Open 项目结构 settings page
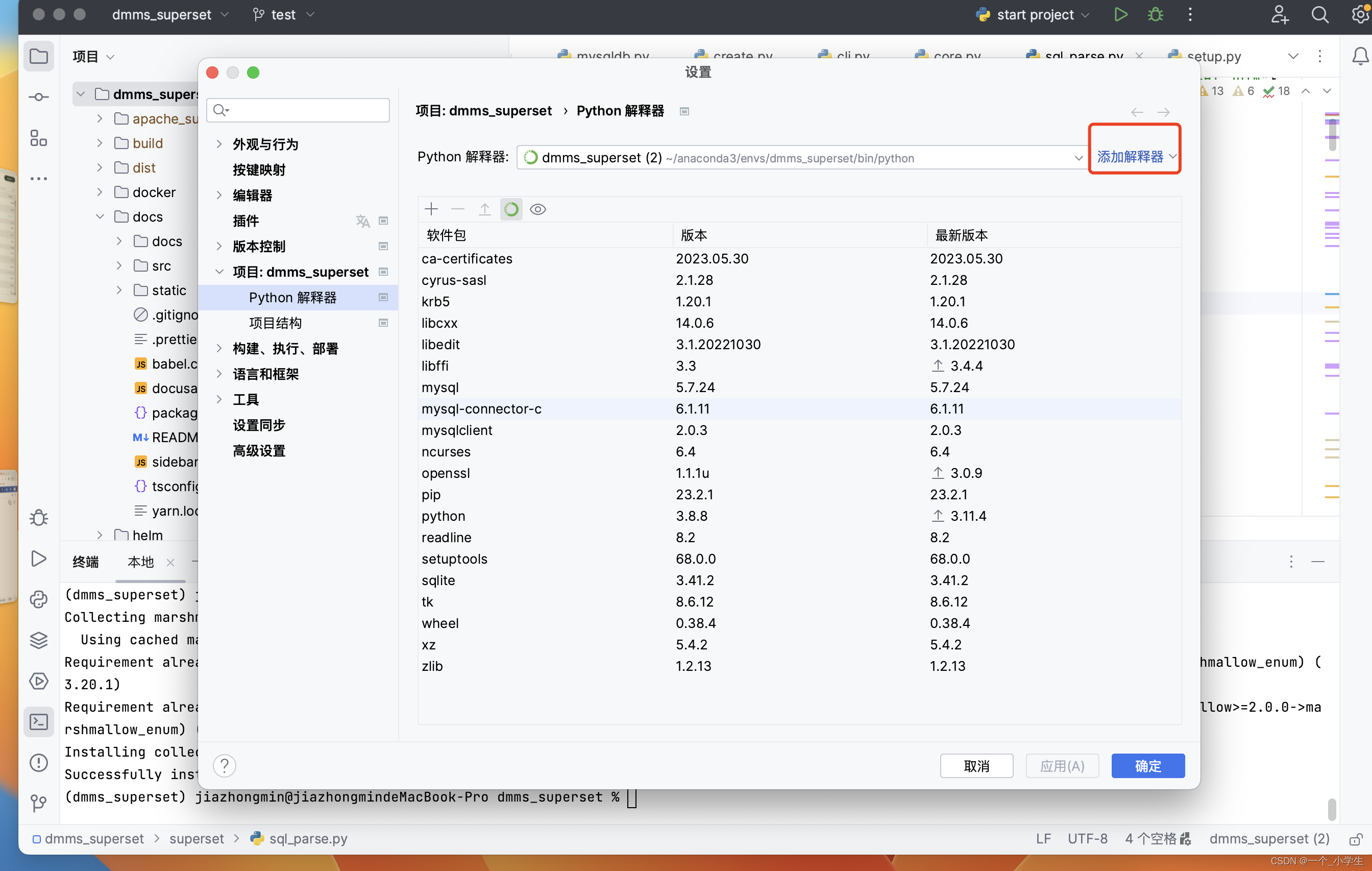Viewport: 1372px width, 871px height. [275, 323]
